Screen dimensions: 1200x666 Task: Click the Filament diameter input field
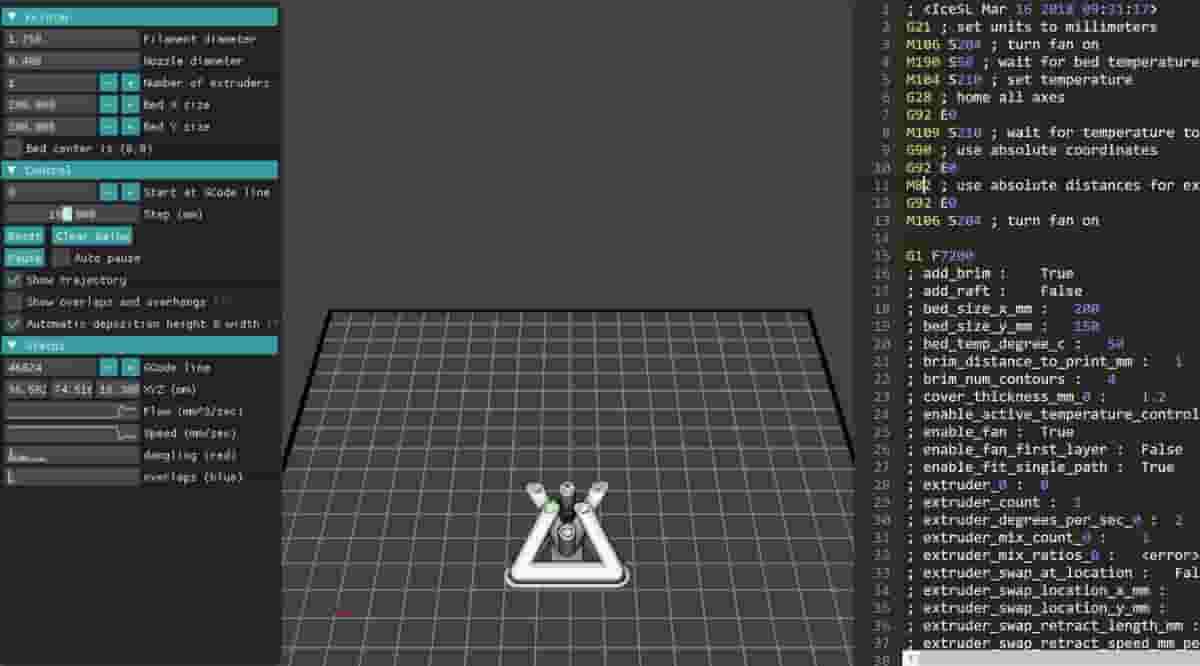pos(71,39)
